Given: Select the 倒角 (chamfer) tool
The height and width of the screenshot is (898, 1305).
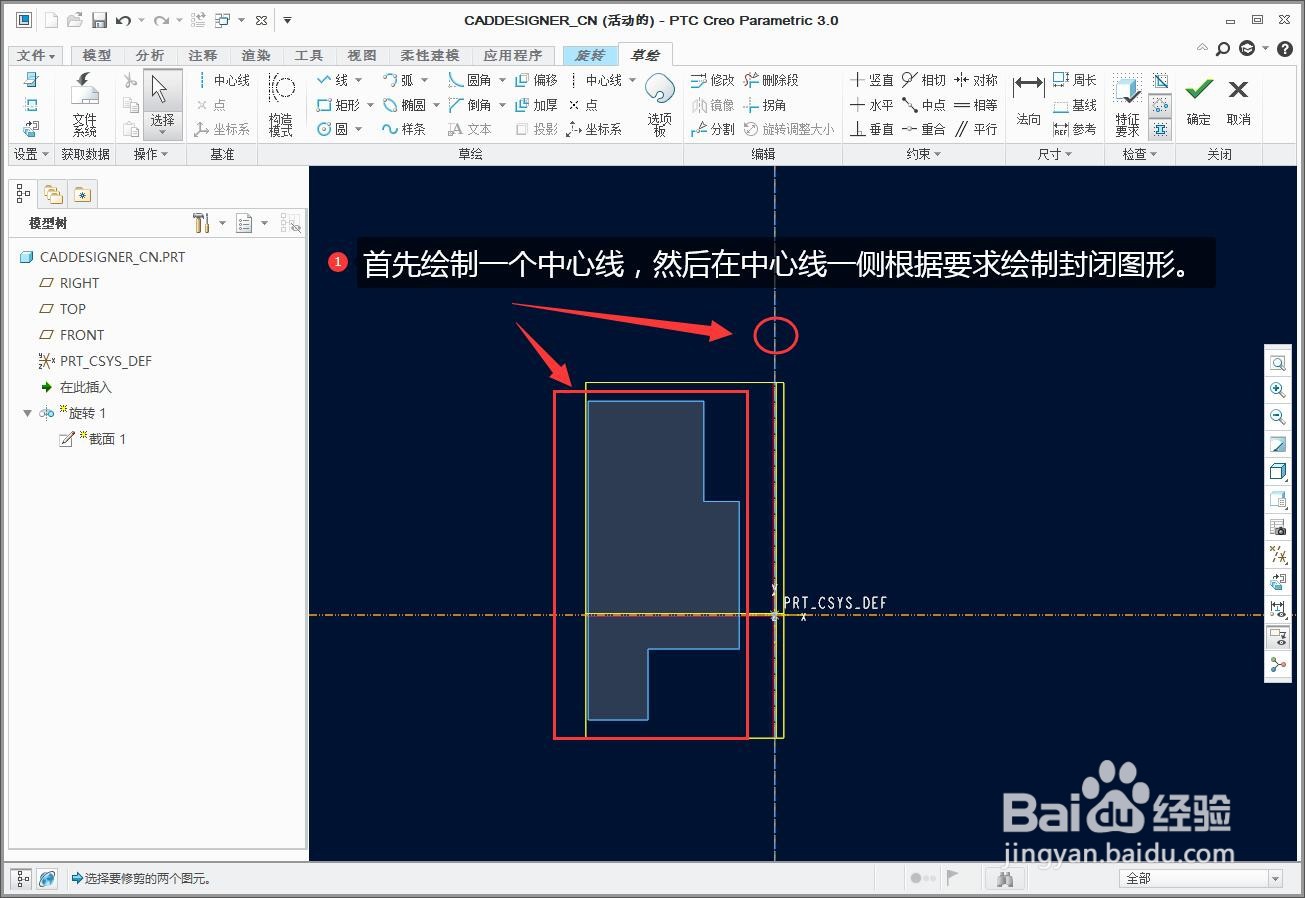Looking at the screenshot, I should (470, 105).
